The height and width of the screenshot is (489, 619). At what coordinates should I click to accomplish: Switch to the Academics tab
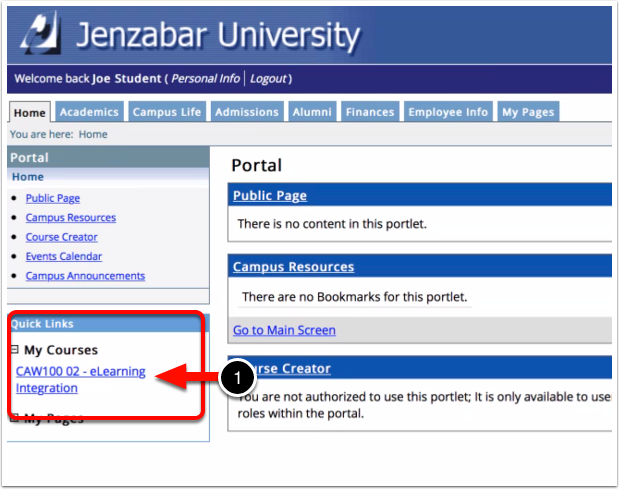(x=89, y=112)
